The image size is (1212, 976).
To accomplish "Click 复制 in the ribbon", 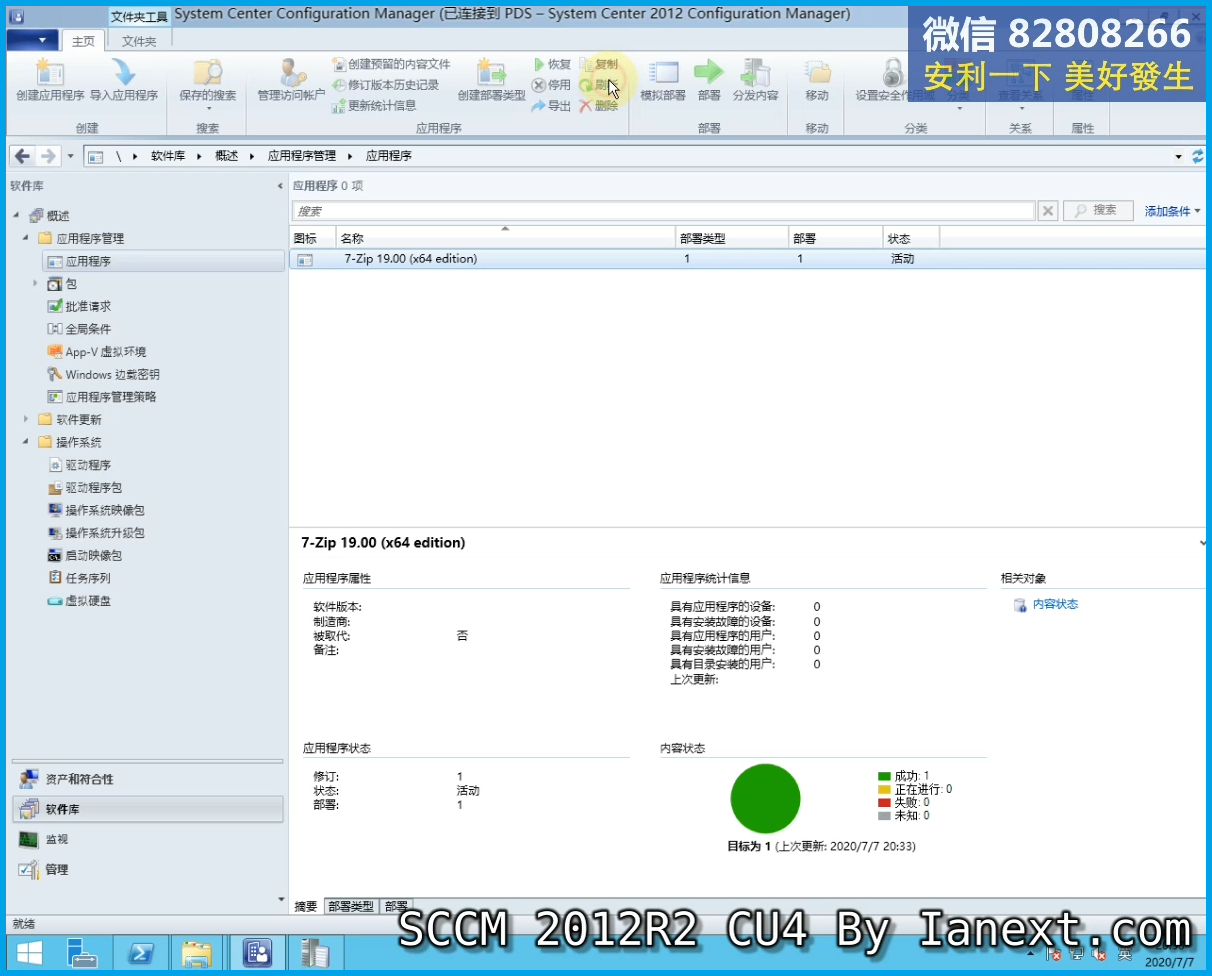I will point(598,64).
